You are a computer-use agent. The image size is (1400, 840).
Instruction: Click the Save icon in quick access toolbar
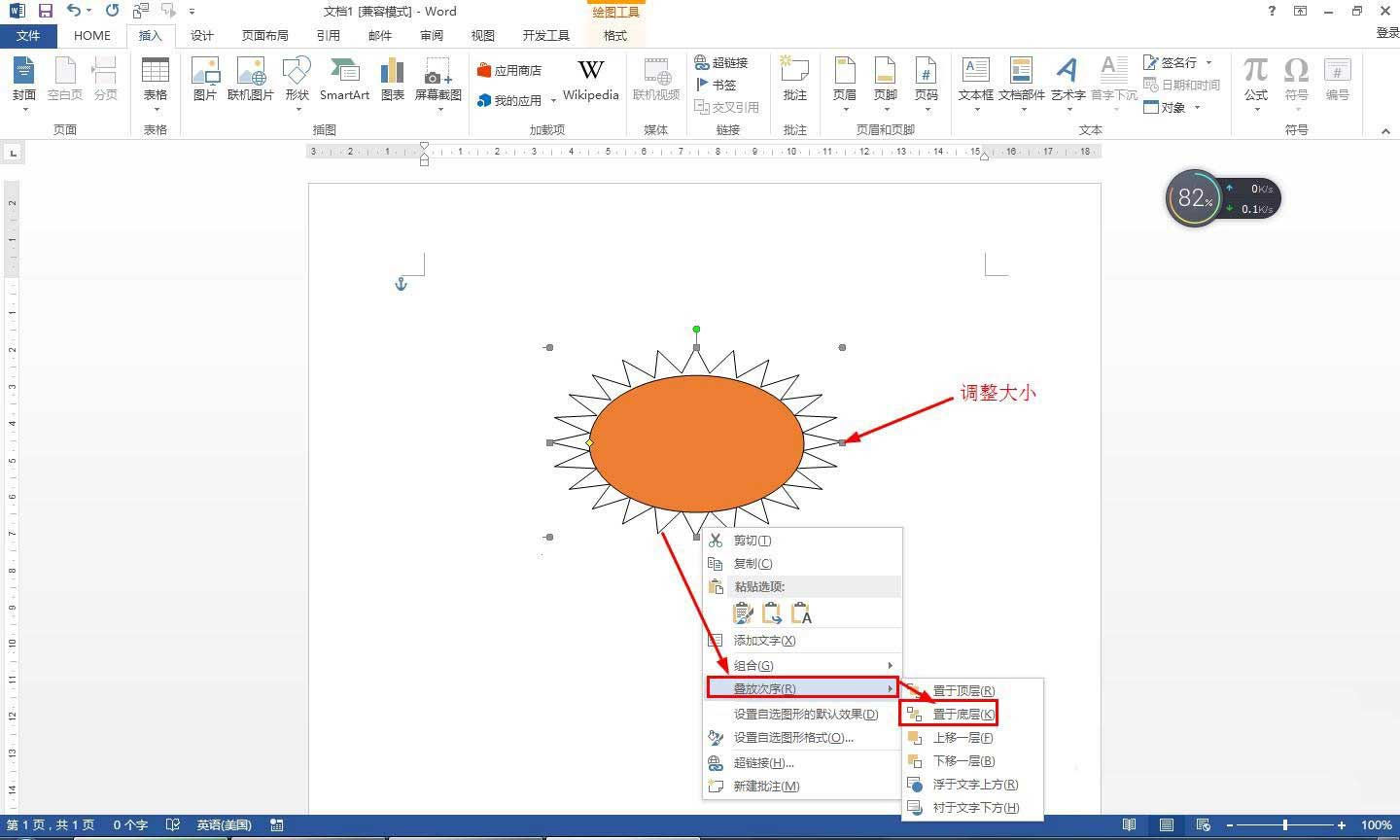46,11
